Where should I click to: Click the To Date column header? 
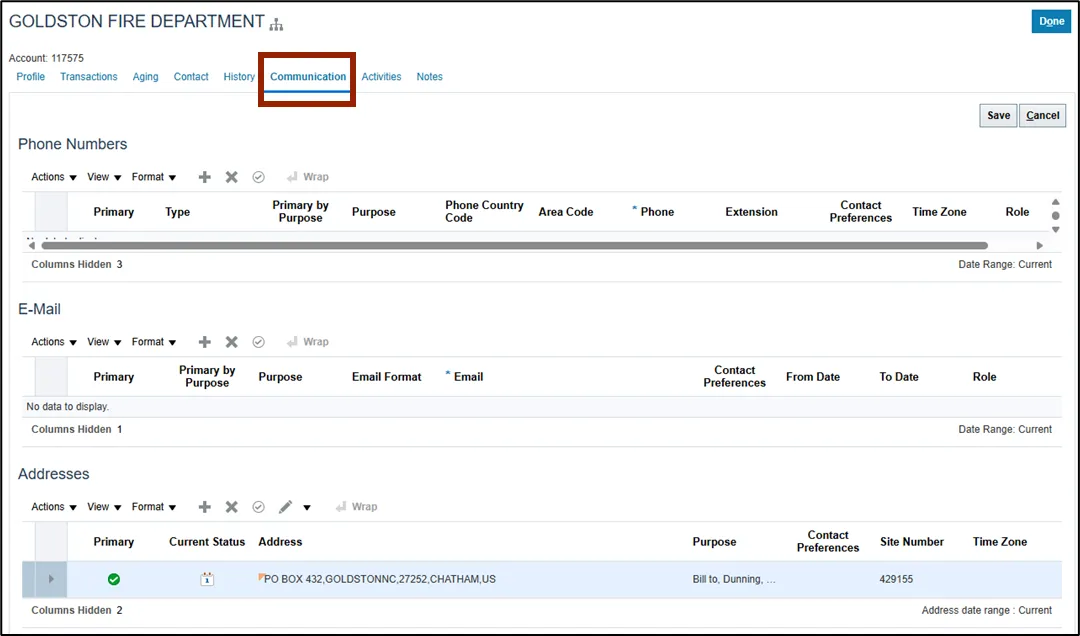click(899, 377)
